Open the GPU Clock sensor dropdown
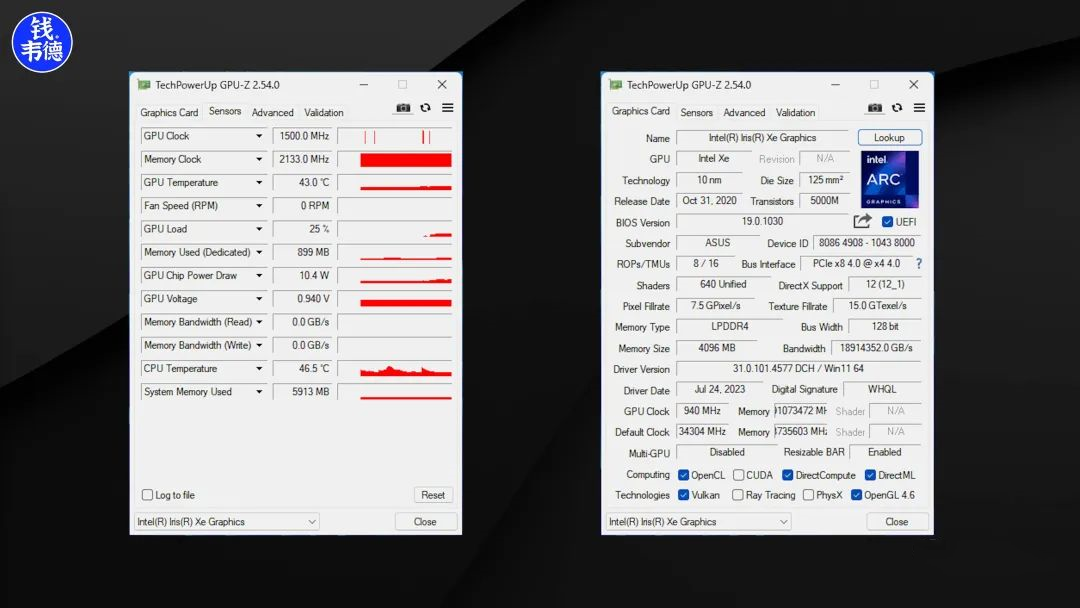 pos(259,136)
